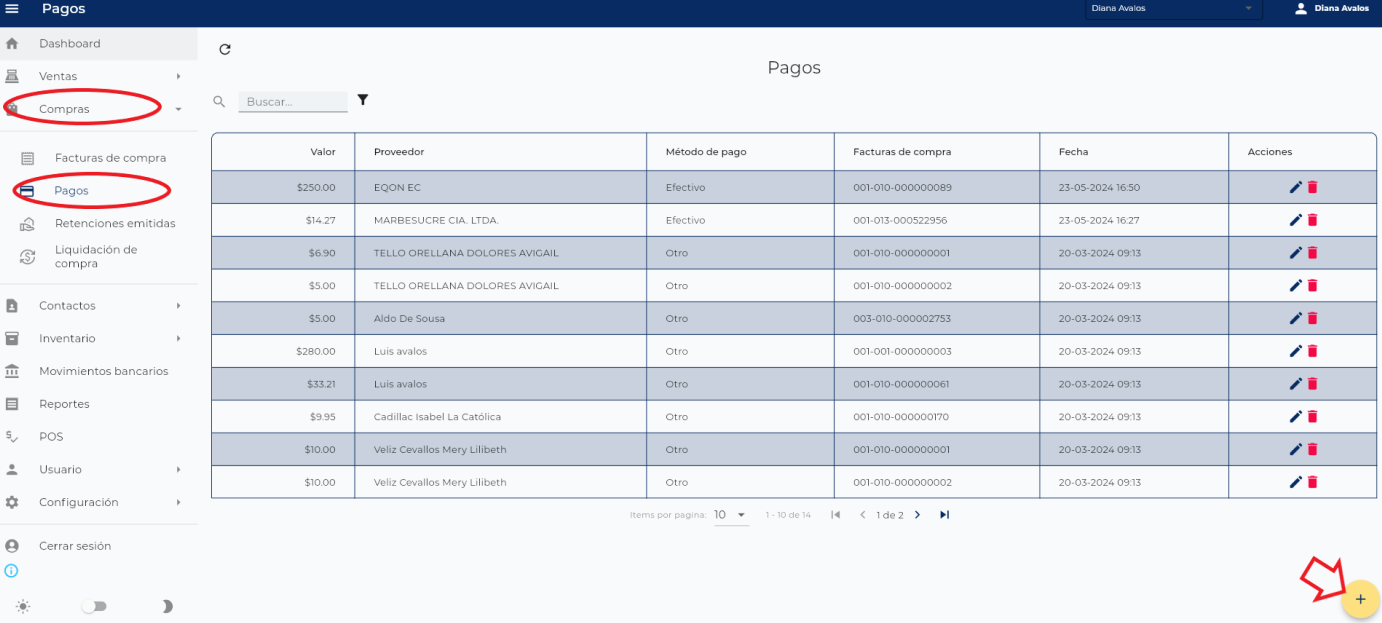Delete the Cadillac Isabel La Católica payment
Screen dimensions: 1382x623
click(1313, 416)
